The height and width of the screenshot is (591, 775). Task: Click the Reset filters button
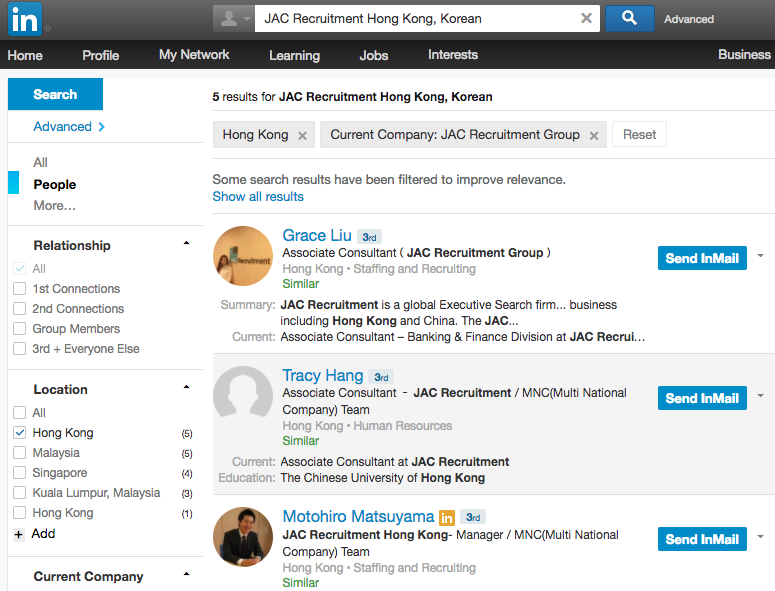[x=639, y=134]
